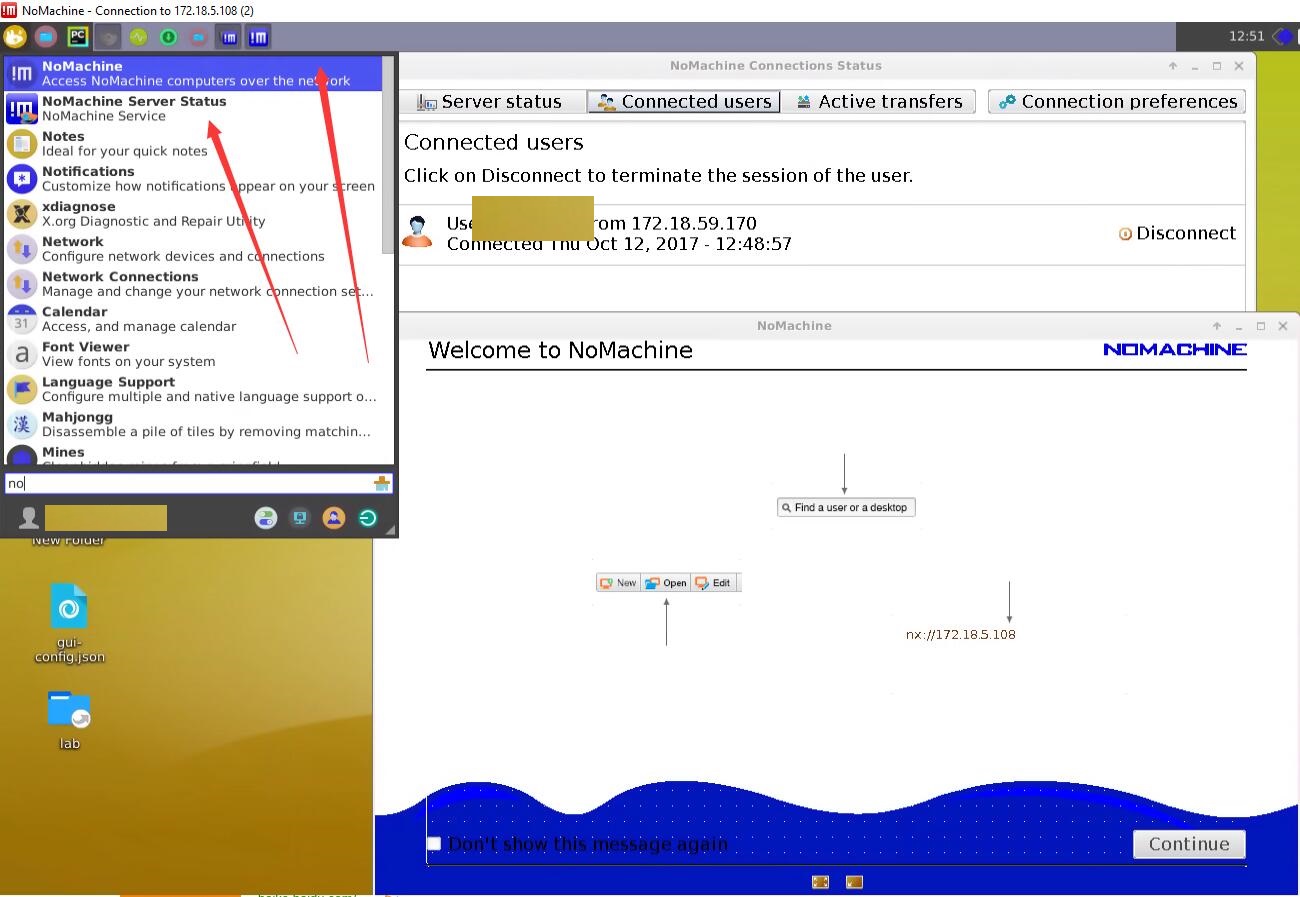This screenshot has height=897, width=1300.
Task: Click the green system monitor panel icon
Action: click(138, 38)
